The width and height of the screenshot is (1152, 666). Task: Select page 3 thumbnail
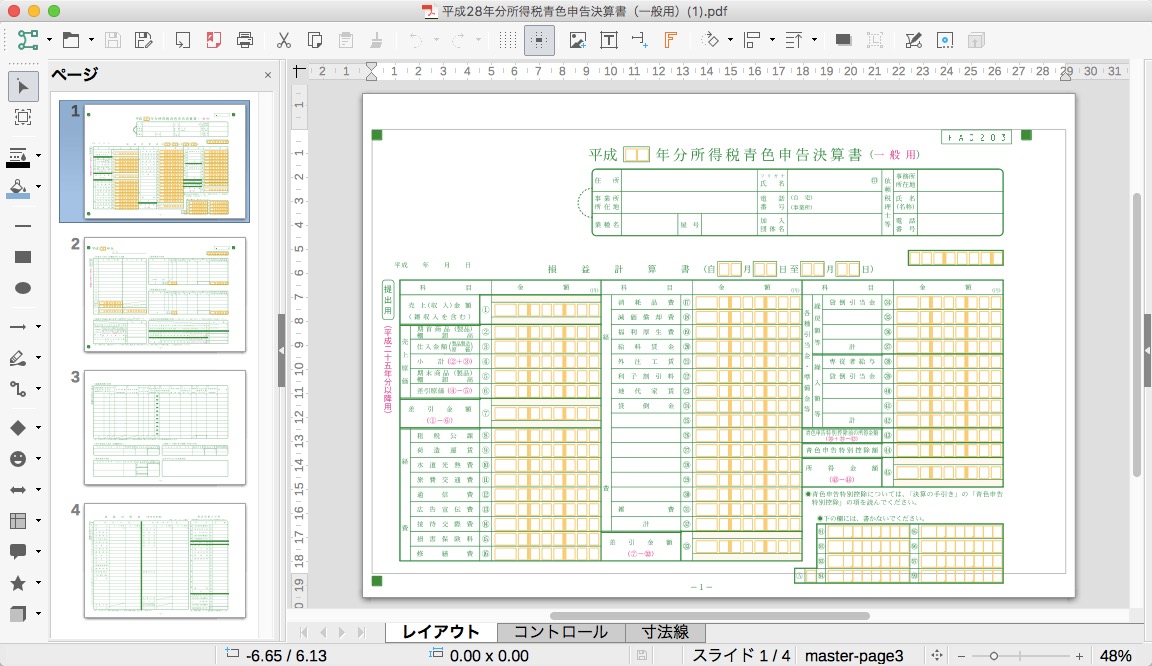point(165,428)
